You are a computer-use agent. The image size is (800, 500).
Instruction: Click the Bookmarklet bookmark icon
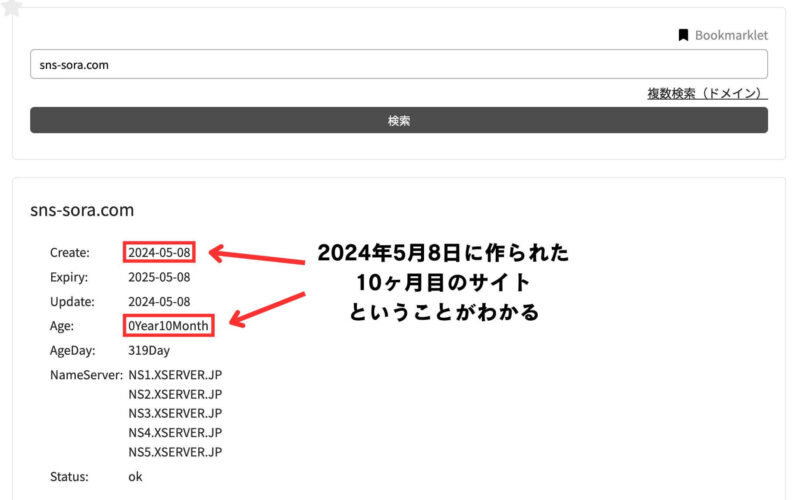pyautogui.click(x=683, y=35)
